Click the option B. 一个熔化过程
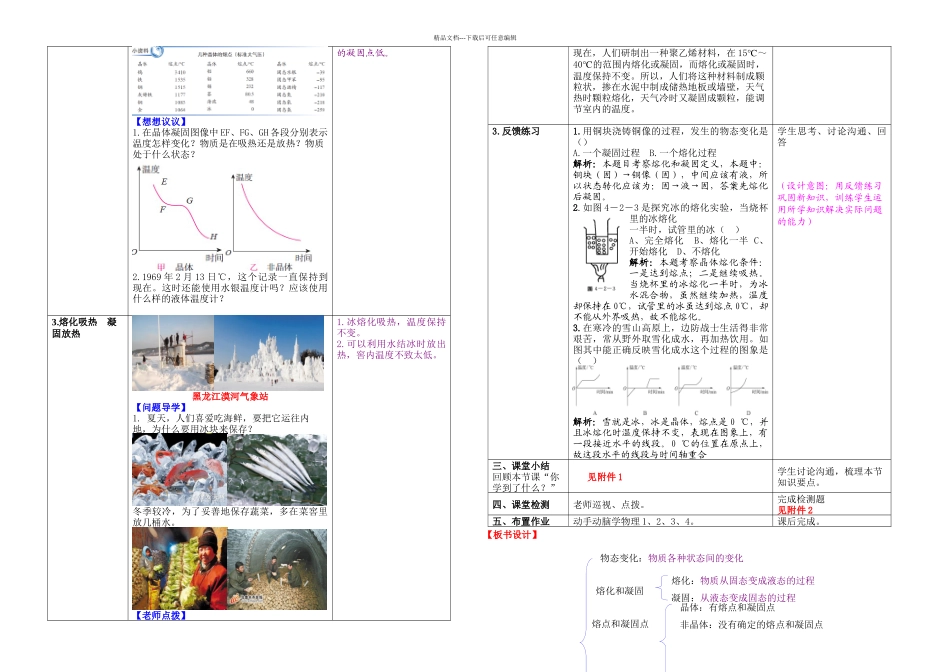The height and width of the screenshot is (672, 950). click(683, 153)
